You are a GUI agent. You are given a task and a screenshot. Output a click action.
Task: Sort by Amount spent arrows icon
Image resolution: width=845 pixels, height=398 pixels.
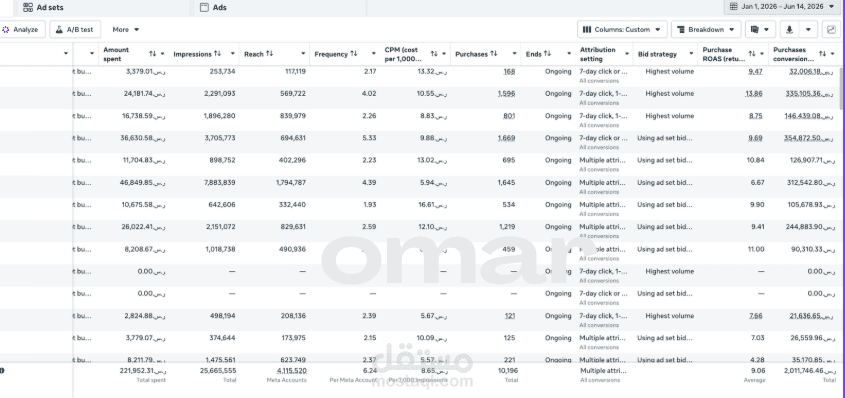153,54
